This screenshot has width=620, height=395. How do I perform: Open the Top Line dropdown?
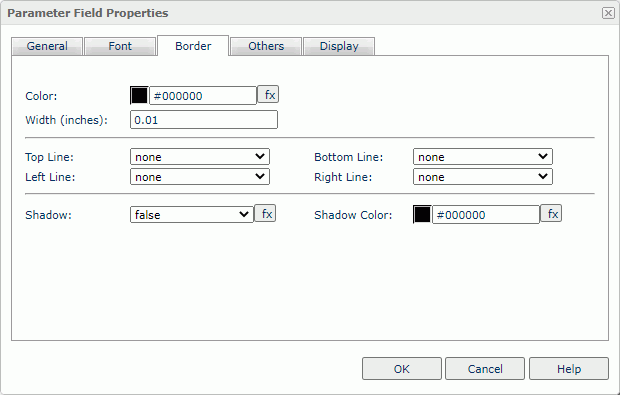200,157
